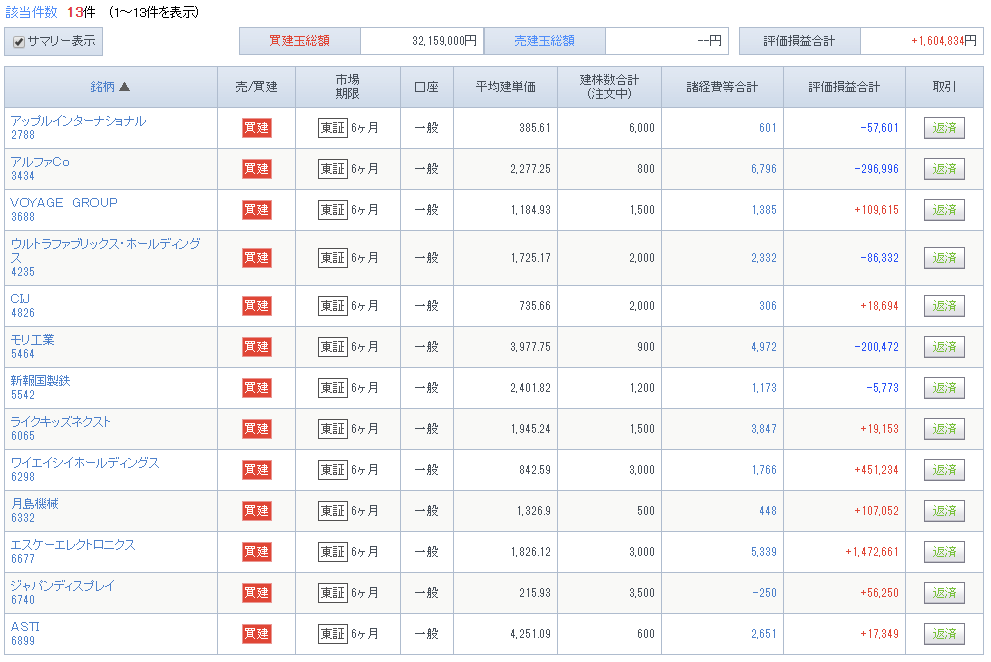Image resolution: width=991 pixels, height=662 pixels.
Task: Click 買建 badge in アルファCo row
Action: pos(257,169)
